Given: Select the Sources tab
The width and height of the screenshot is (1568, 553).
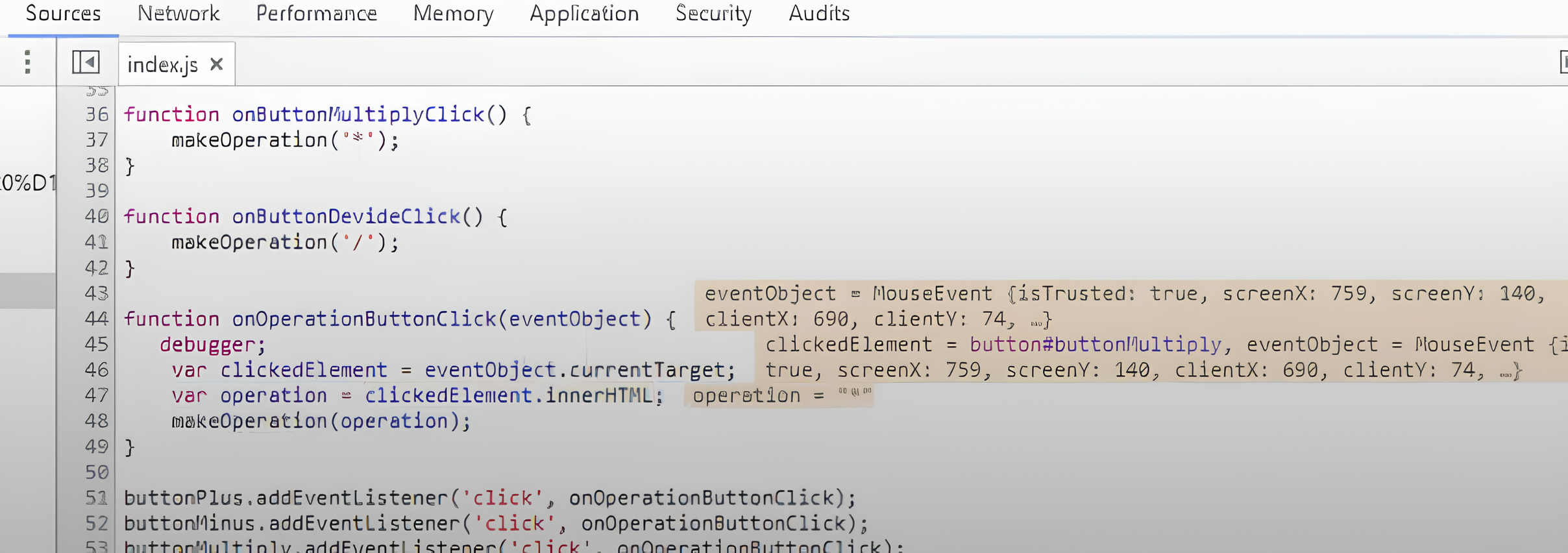Looking at the screenshot, I should pyautogui.click(x=63, y=14).
